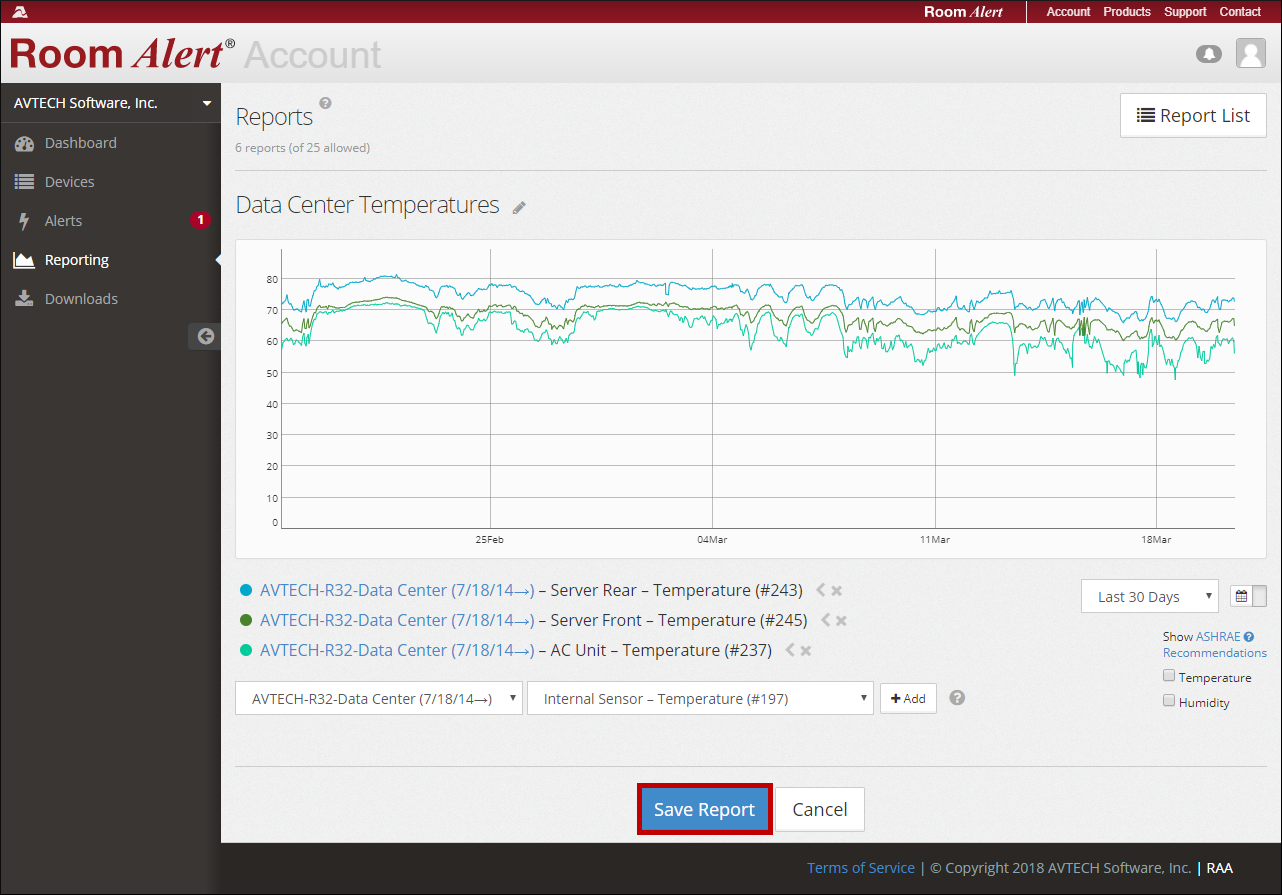Go to Dashboard in sidebar
The image size is (1282, 895).
(x=80, y=143)
